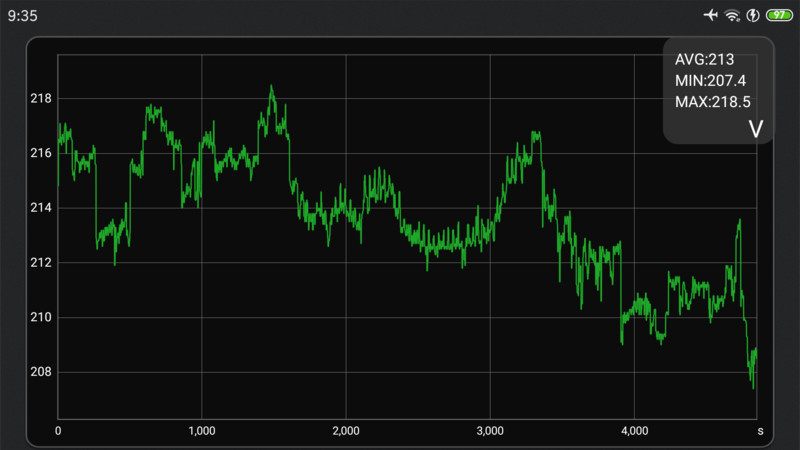Tap the 208 label on voltage axis
This screenshot has width=800, height=450.
(41, 372)
